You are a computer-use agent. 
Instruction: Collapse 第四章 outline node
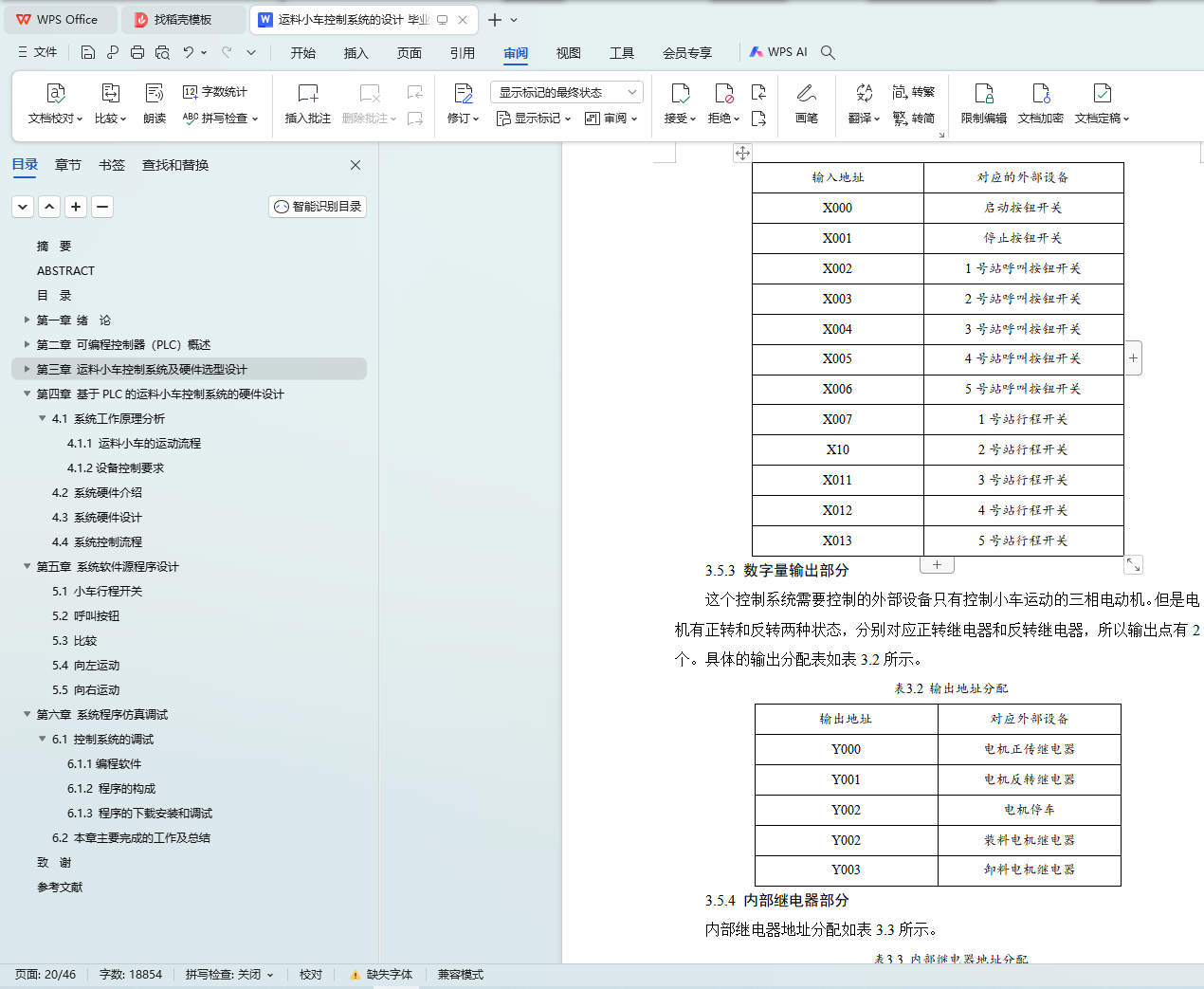[27, 394]
